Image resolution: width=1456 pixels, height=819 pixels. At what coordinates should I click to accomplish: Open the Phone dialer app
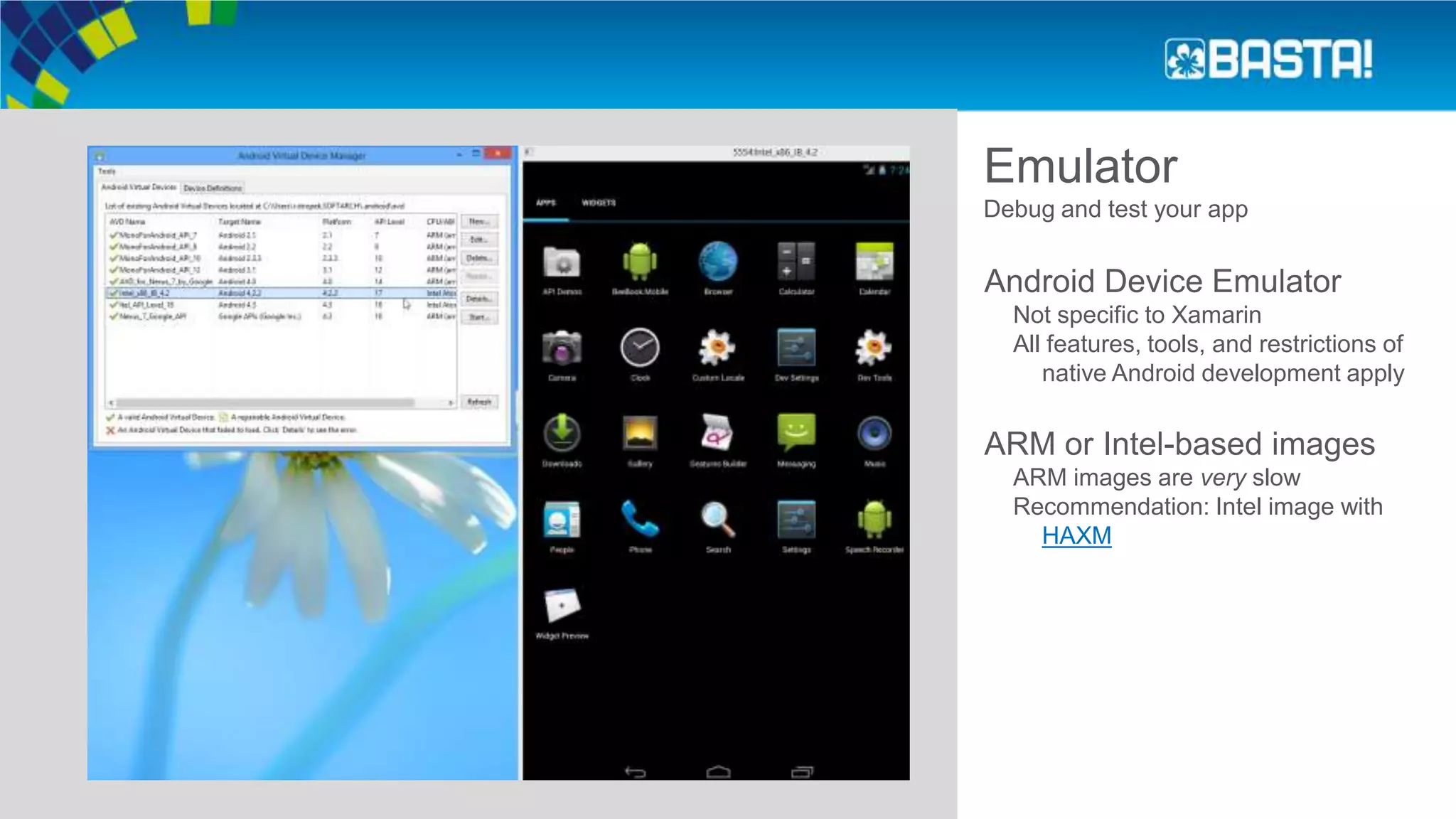(640, 527)
